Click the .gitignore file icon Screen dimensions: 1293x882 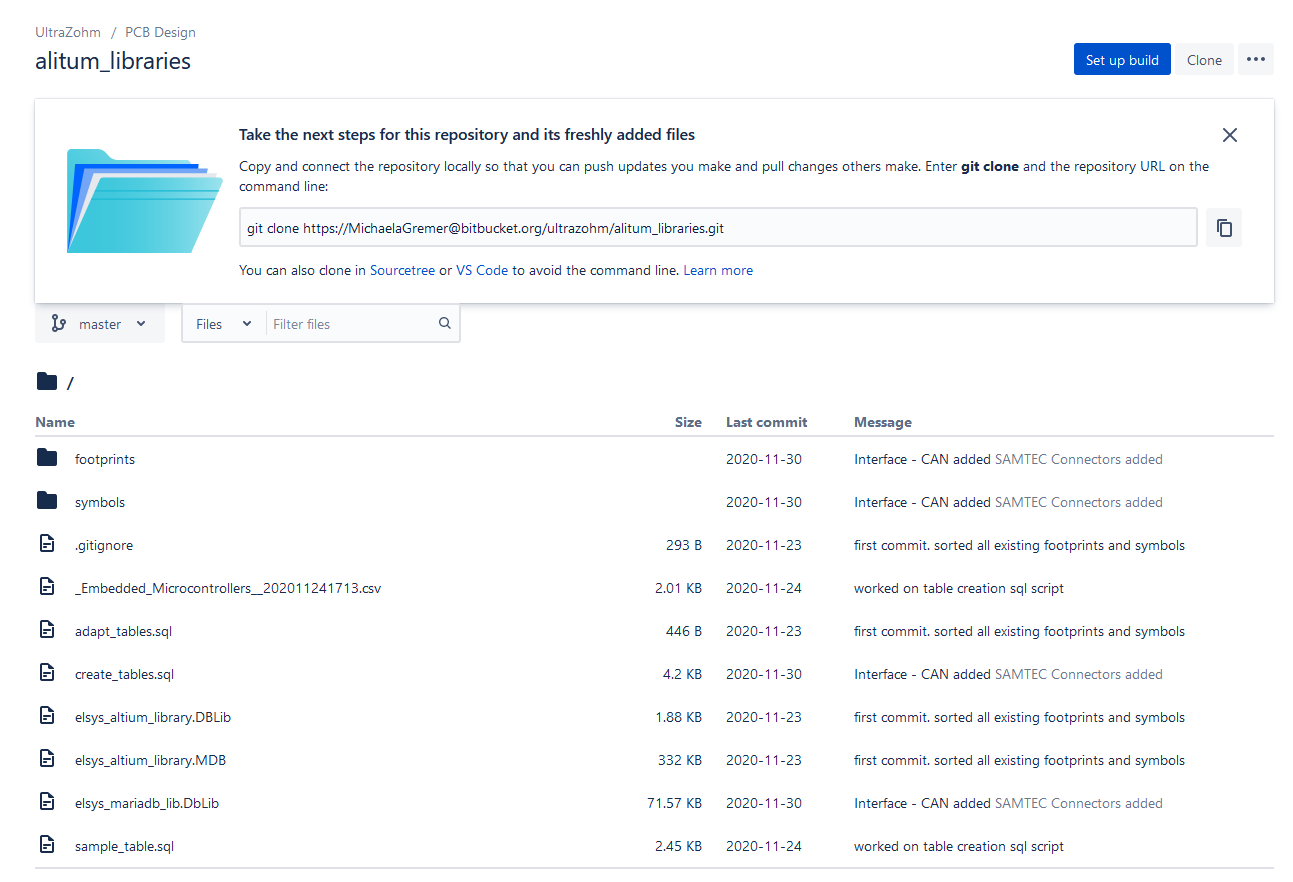pyautogui.click(x=47, y=544)
